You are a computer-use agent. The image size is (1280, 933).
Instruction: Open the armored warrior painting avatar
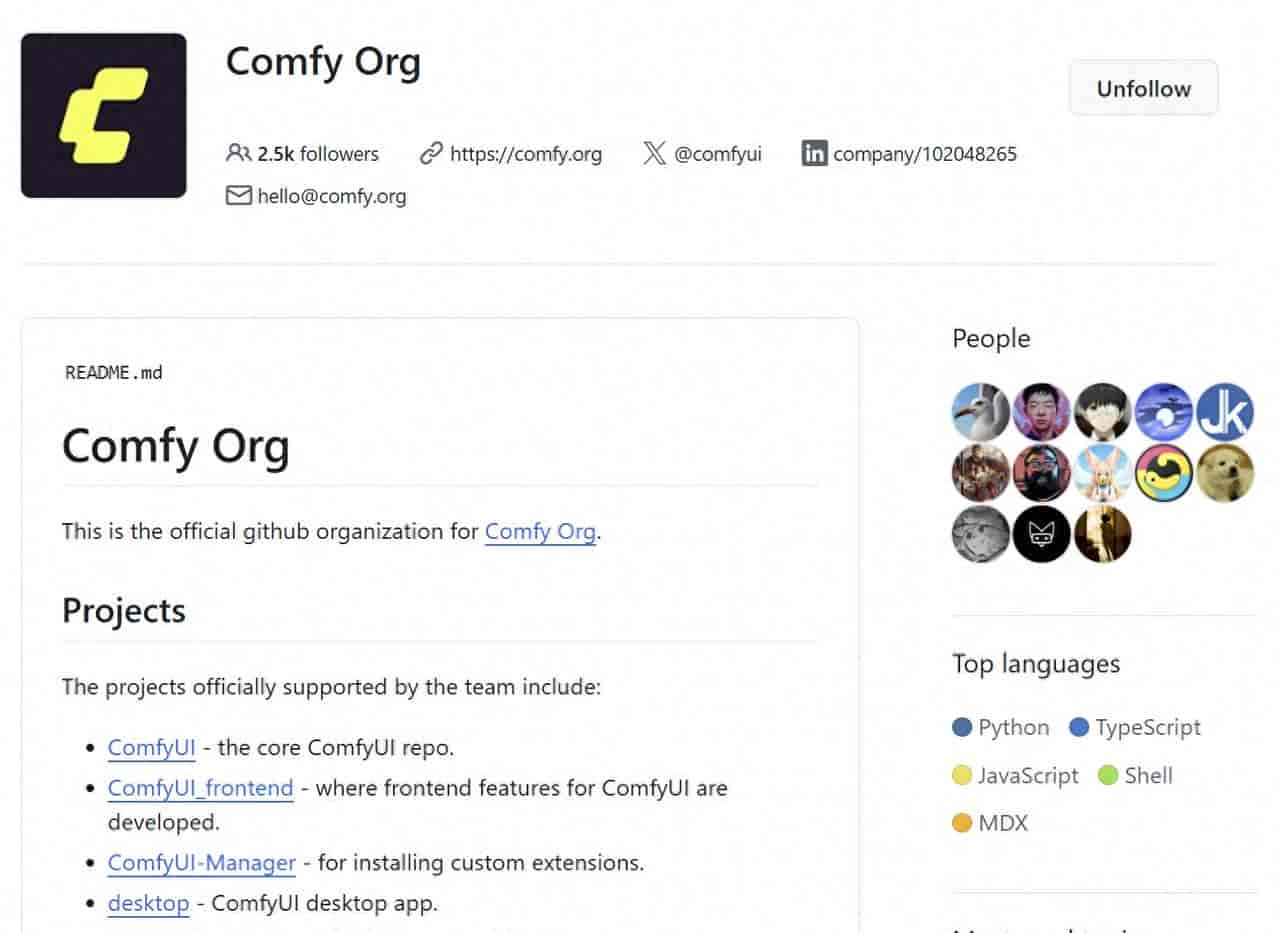coord(981,473)
